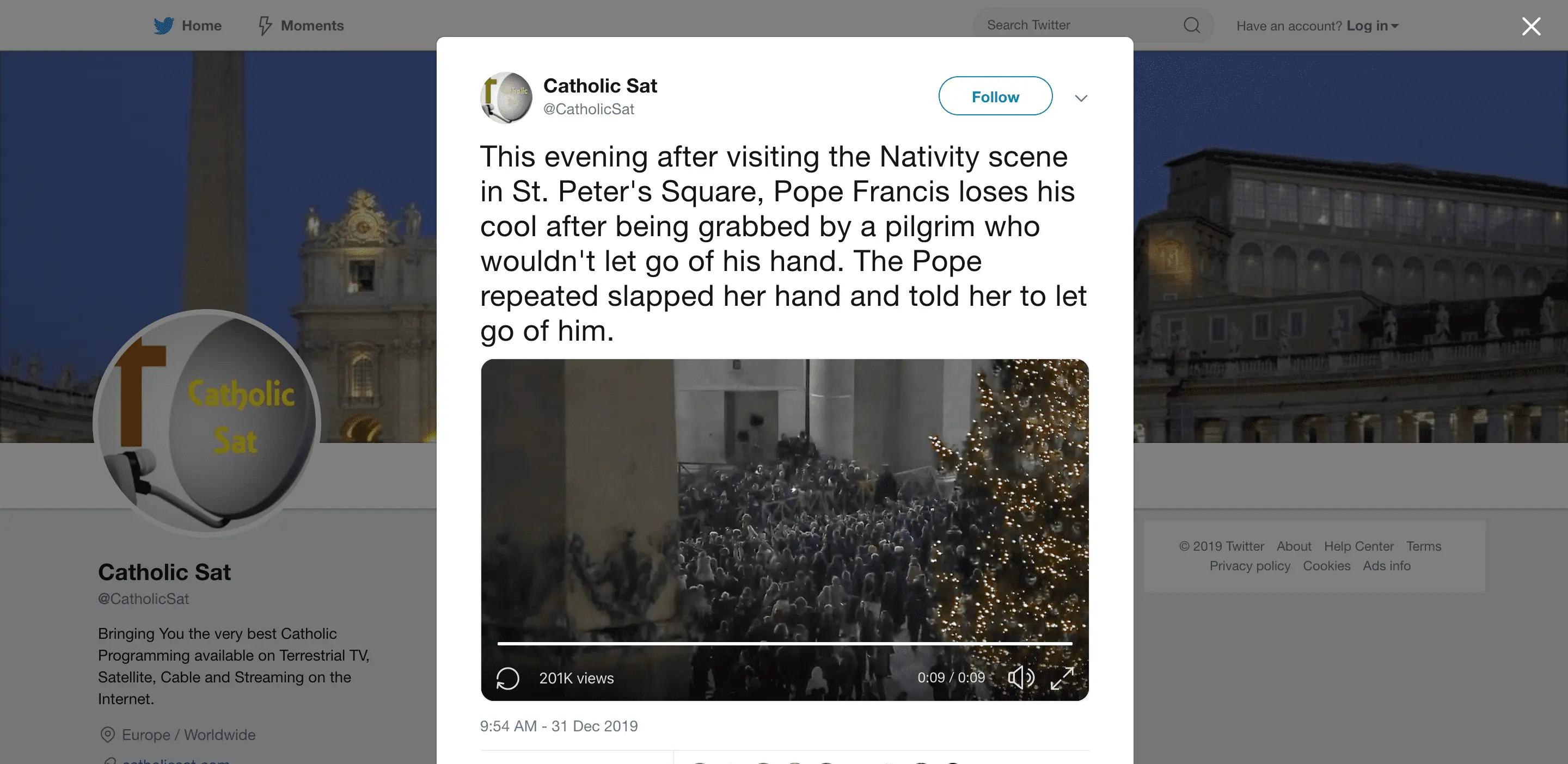Follow the Catholic Sat account
Image resolution: width=1568 pixels, height=764 pixels.
[995, 96]
